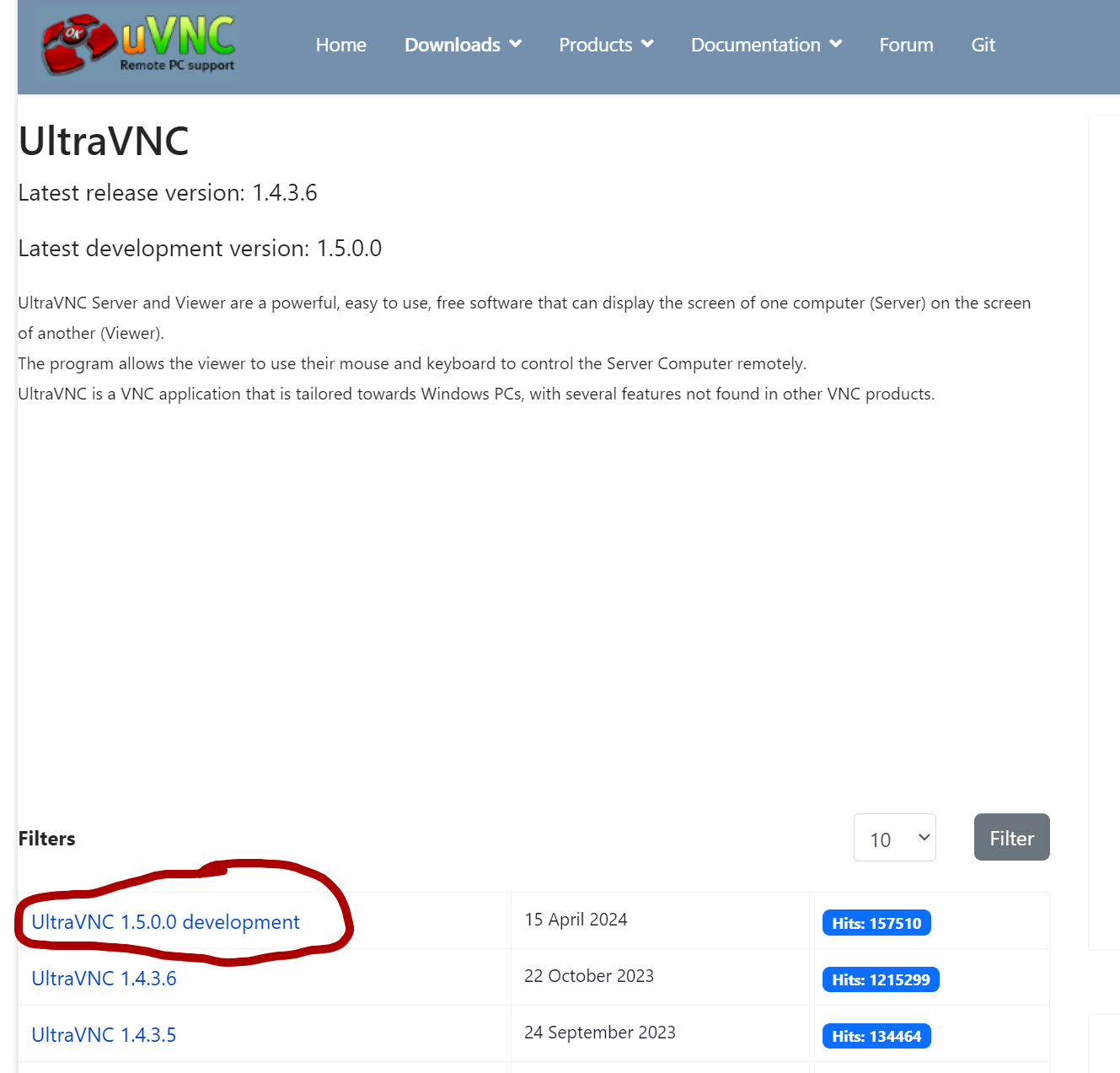The width and height of the screenshot is (1120, 1073).
Task: Click the Hits: 1215299 badge
Action: pyautogui.click(x=881, y=979)
